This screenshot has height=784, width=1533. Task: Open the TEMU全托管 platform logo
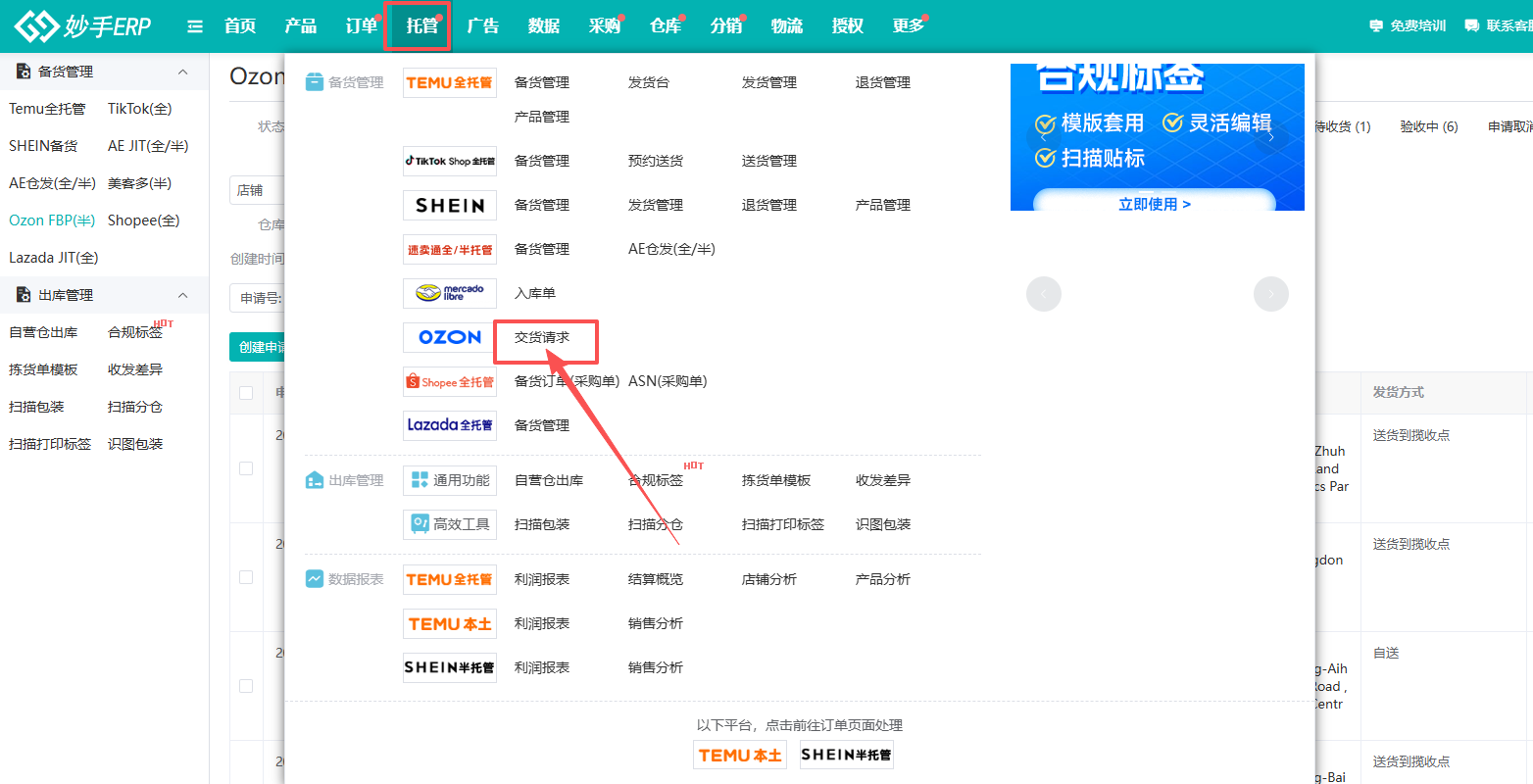coord(450,82)
